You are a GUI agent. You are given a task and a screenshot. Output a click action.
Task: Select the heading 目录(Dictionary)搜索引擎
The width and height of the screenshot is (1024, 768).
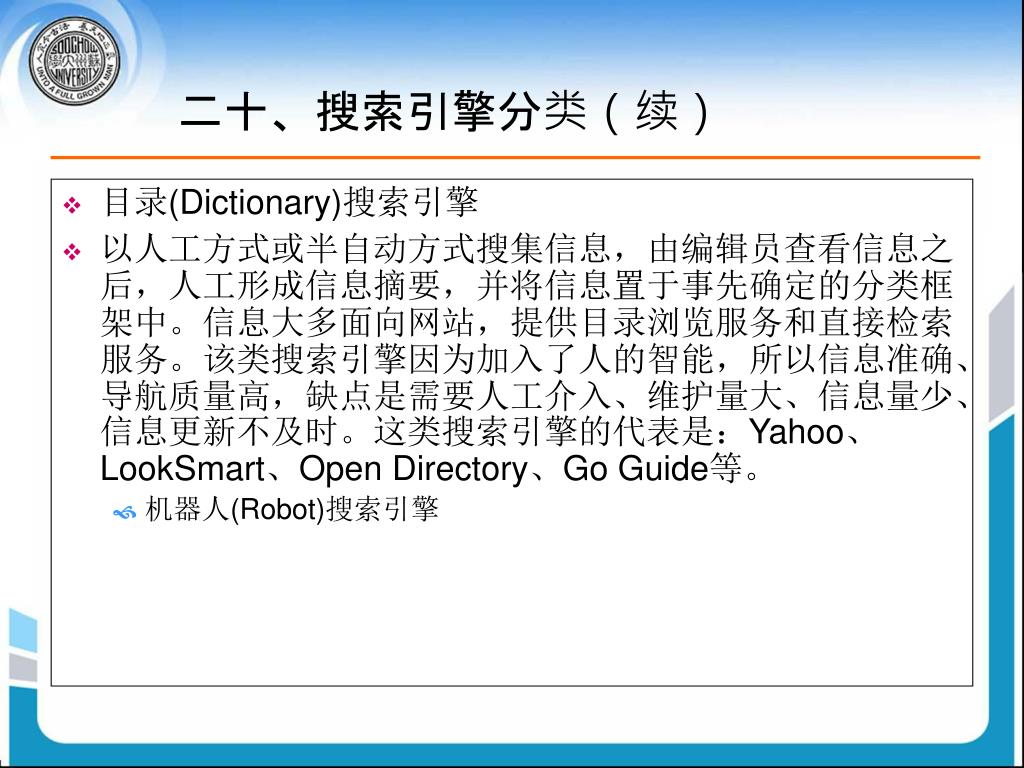tap(291, 202)
